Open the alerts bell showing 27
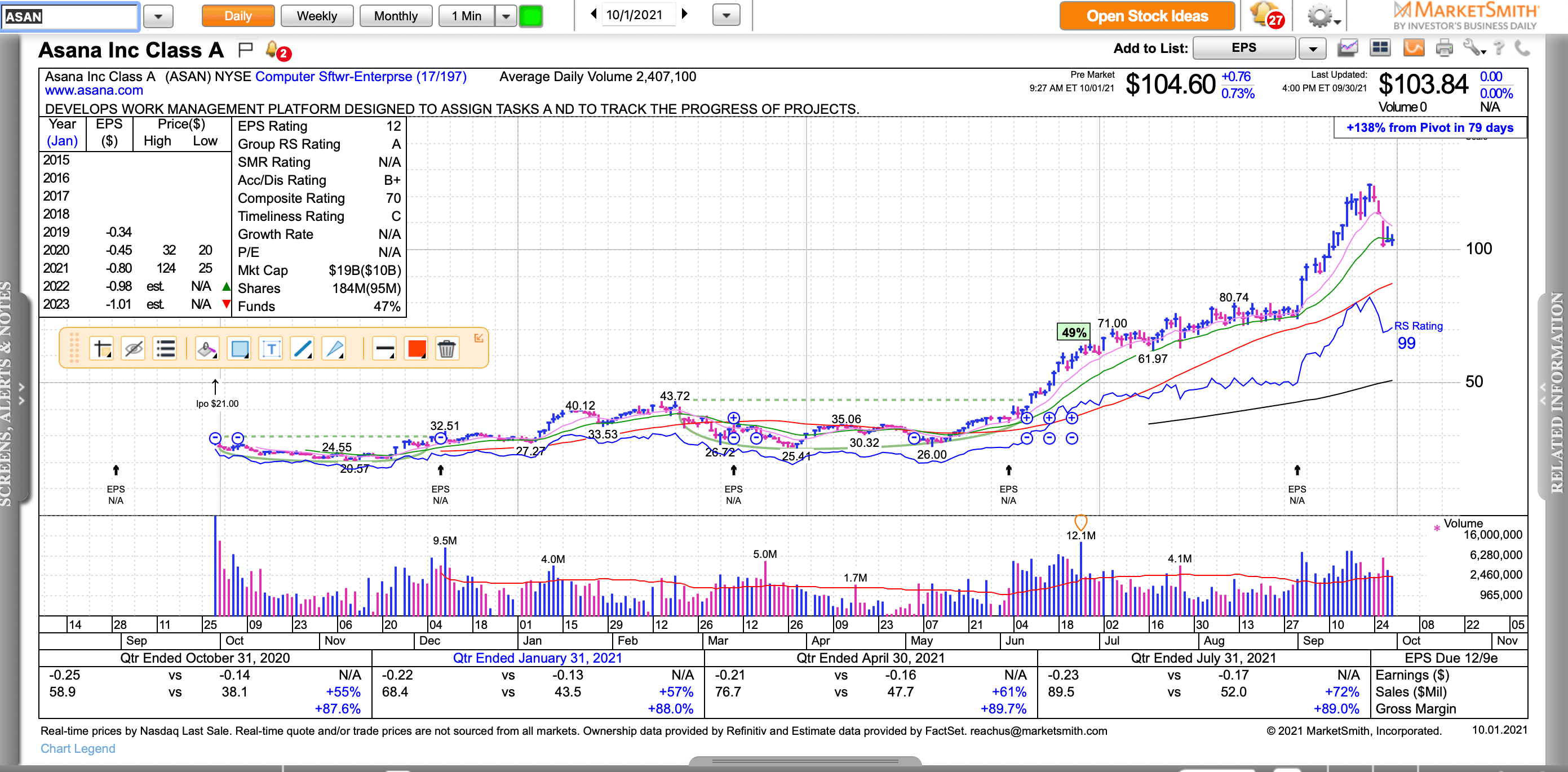This screenshot has height=772, width=1568. coord(1266,15)
